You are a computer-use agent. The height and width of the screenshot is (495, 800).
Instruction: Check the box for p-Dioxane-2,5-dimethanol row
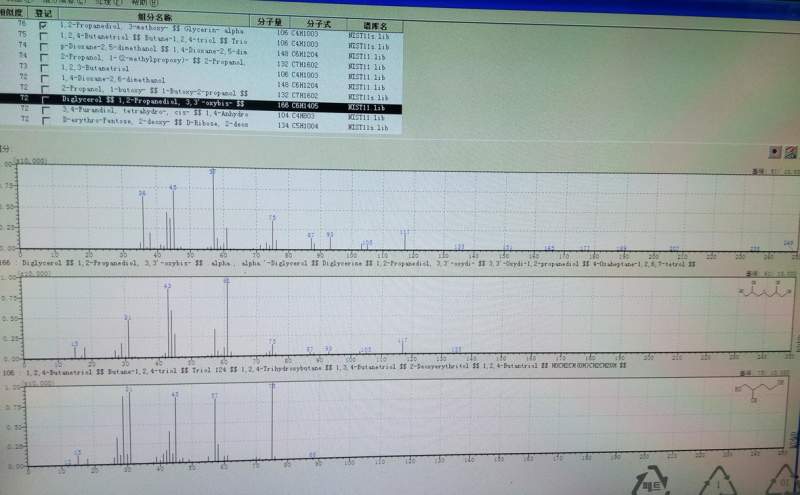(44, 47)
